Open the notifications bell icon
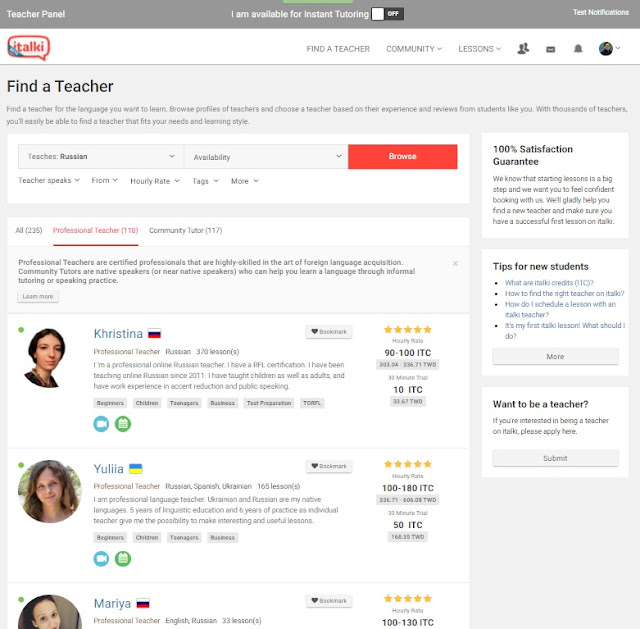Viewport: 640px width, 629px height. tap(578, 49)
